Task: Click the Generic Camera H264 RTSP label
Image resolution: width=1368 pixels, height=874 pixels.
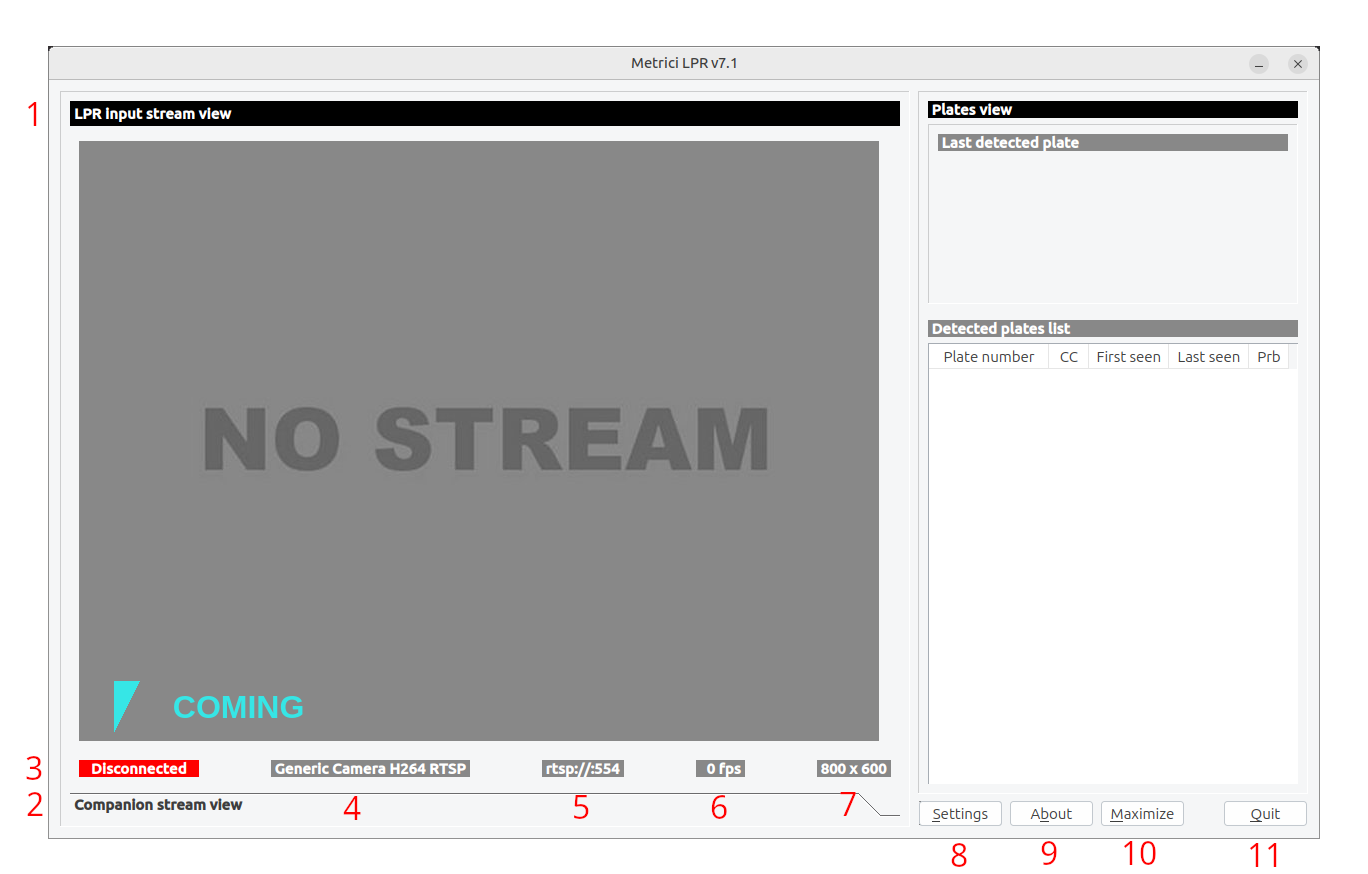Action: (370, 769)
